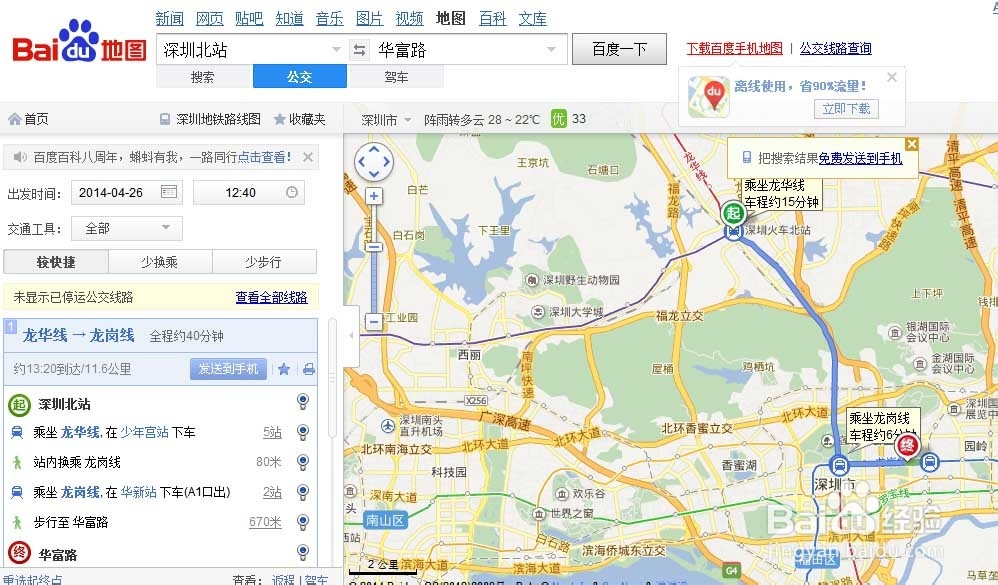Open the calendar icon beside 2014-04-26
This screenshot has height=585, width=998.
coord(170,192)
